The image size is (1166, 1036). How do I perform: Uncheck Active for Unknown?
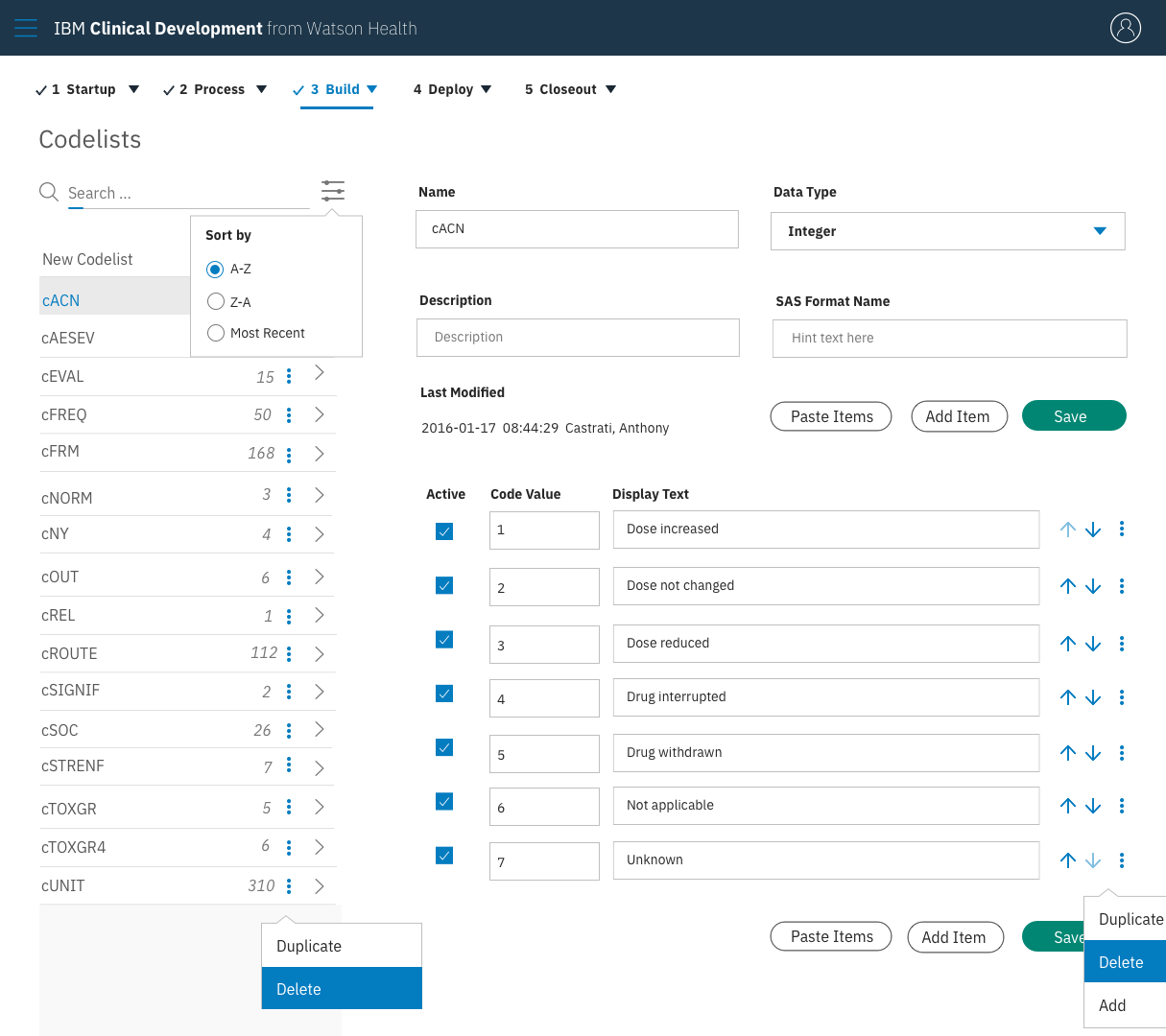click(x=444, y=855)
